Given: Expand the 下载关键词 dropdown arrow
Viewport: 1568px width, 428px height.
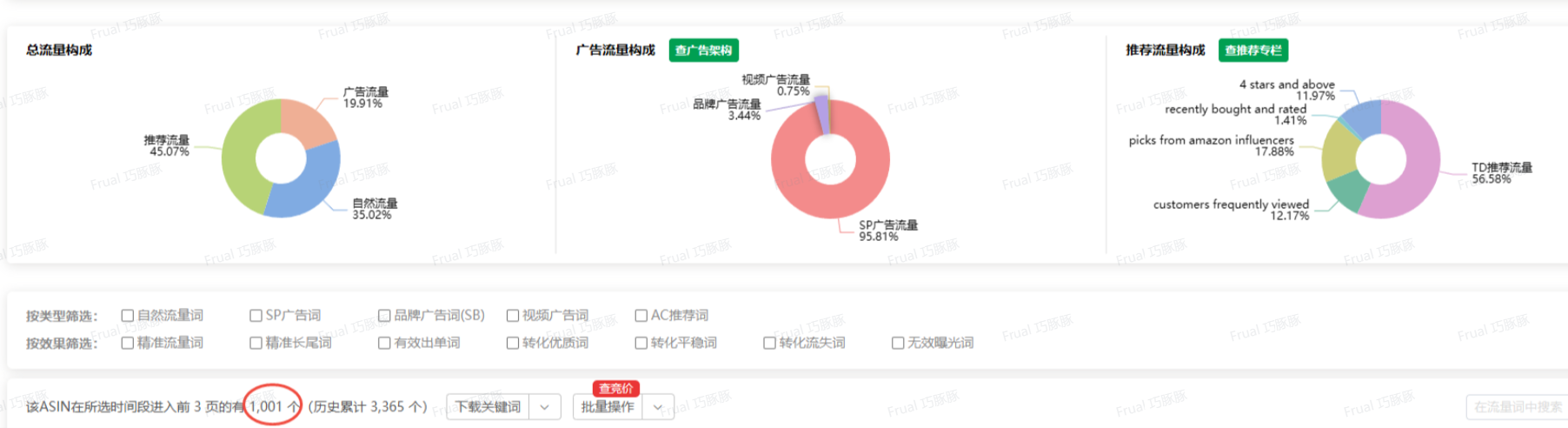Looking at the screenshot, I should point(545,407).
